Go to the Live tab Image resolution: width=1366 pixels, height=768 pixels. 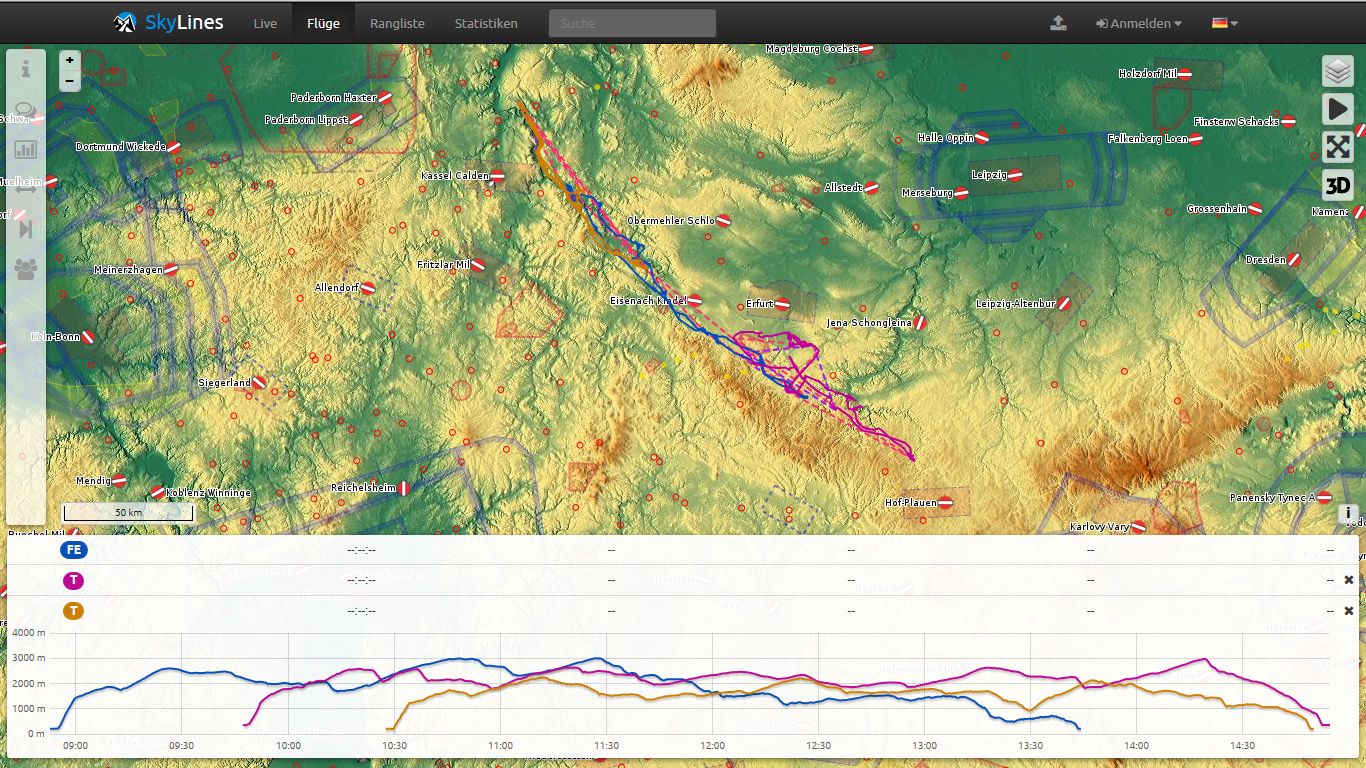265,23
